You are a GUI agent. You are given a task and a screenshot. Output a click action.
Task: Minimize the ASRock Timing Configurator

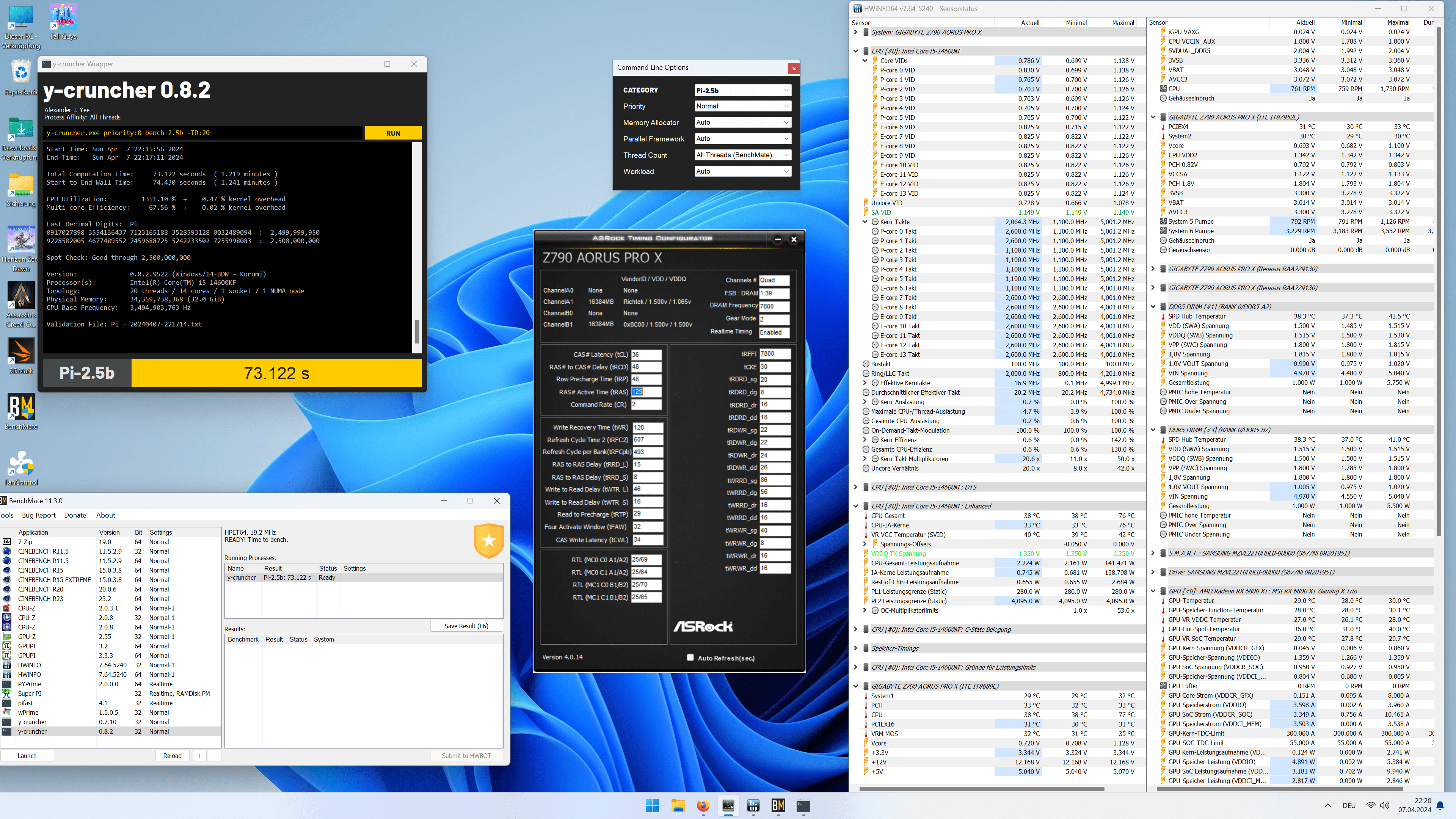pos(778,239)
